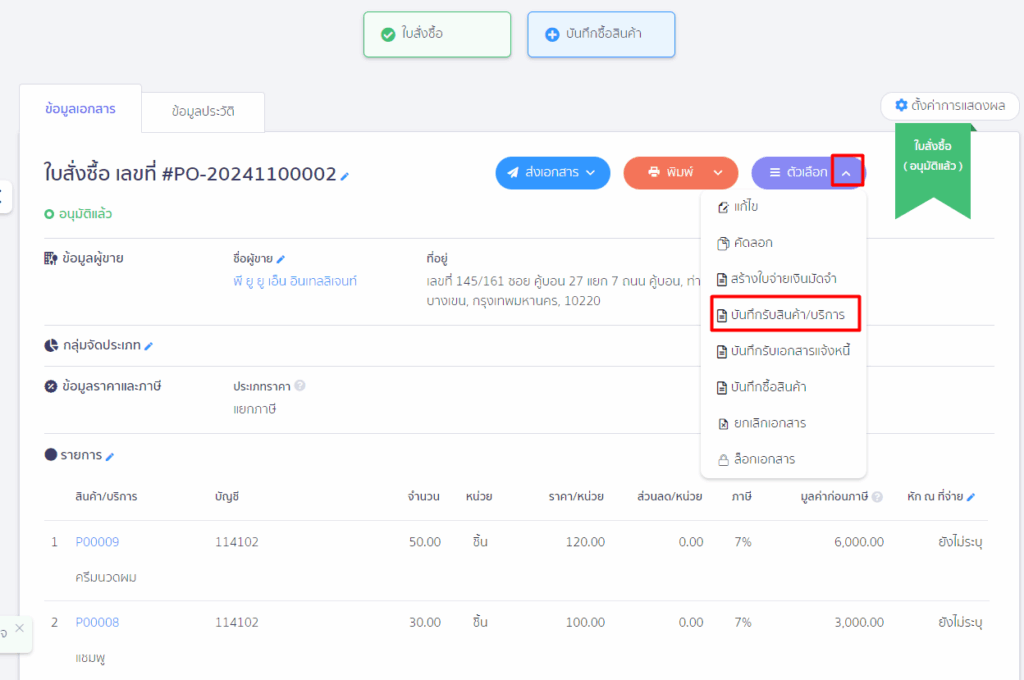Screen dimensions: 1024x680
Task: Open the vendor link พี ยู ยู เอ็น อินเทลลิเจนท์
Action: tap(294, 281)
